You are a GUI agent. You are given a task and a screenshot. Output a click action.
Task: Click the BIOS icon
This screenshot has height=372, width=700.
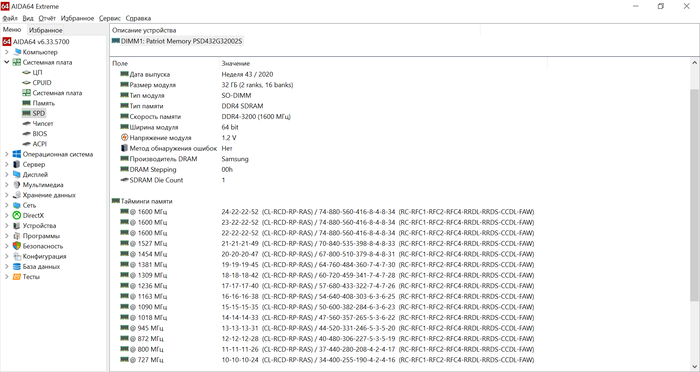pos(26,134)
